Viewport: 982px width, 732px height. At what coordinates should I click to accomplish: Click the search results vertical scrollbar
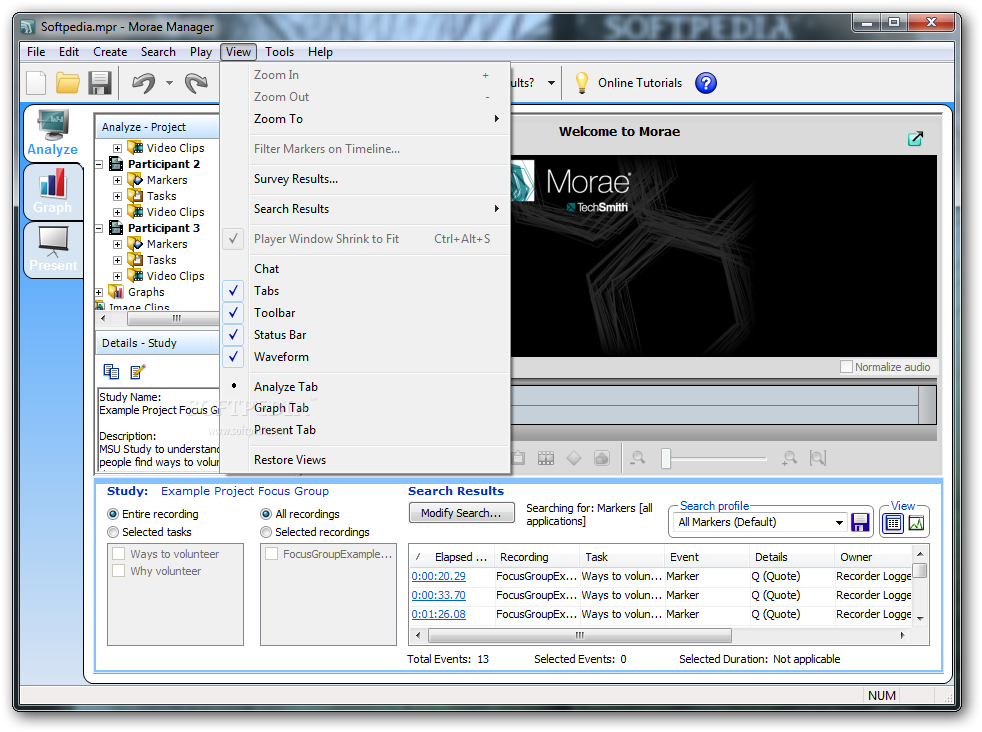tap(920, 570)
